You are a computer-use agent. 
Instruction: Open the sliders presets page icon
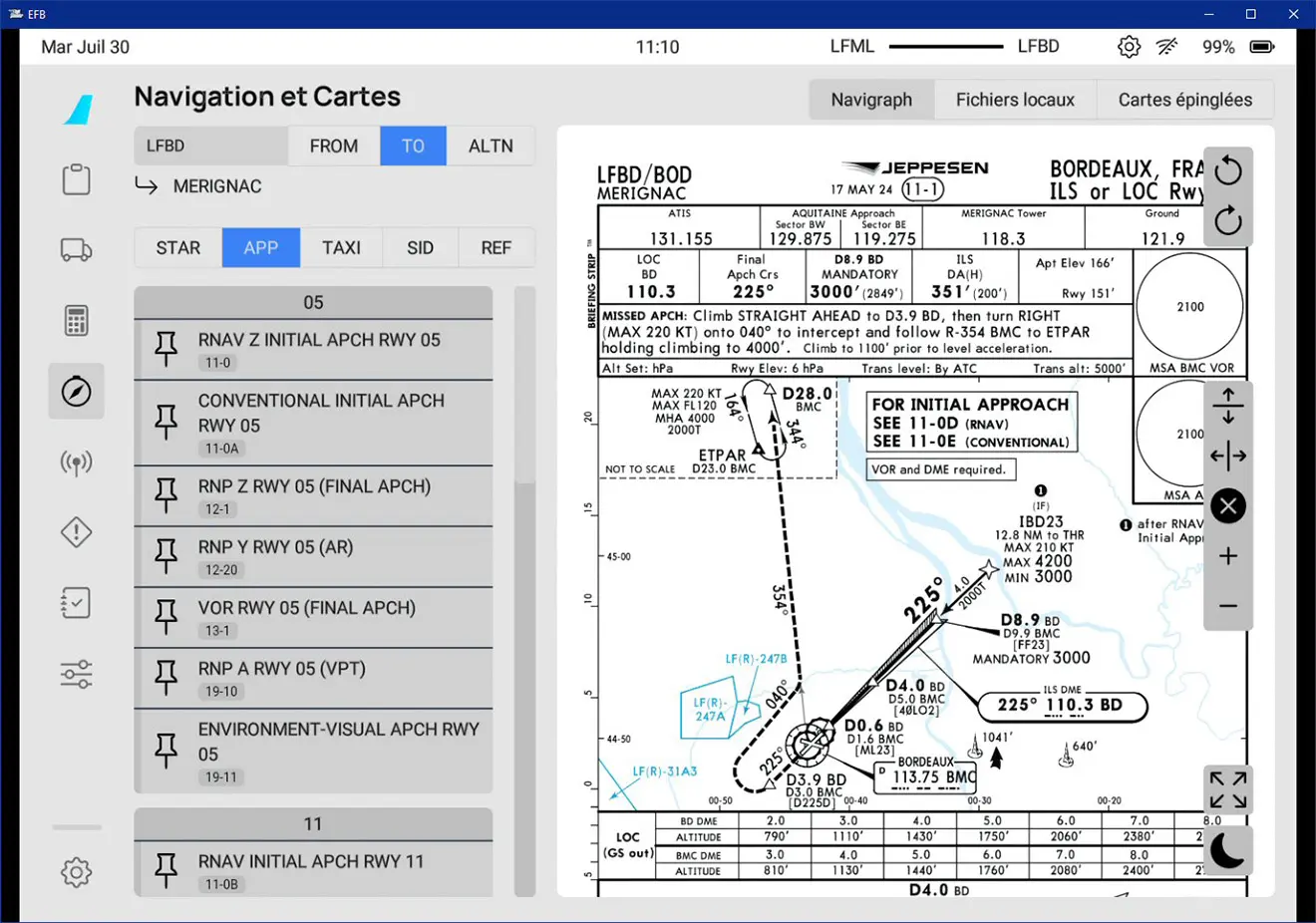pos(77,675)
